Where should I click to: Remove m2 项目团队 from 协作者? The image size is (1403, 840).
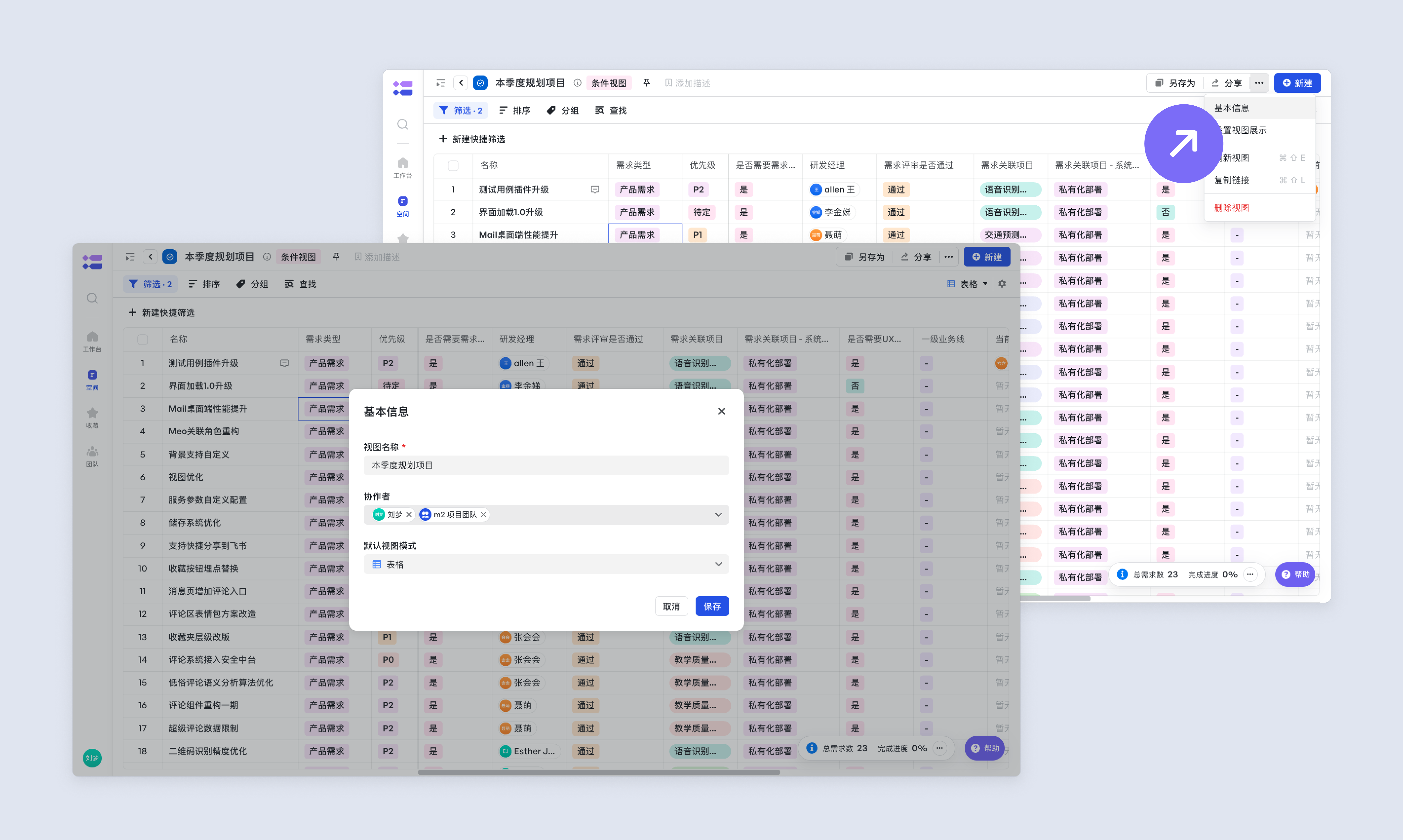484,515
